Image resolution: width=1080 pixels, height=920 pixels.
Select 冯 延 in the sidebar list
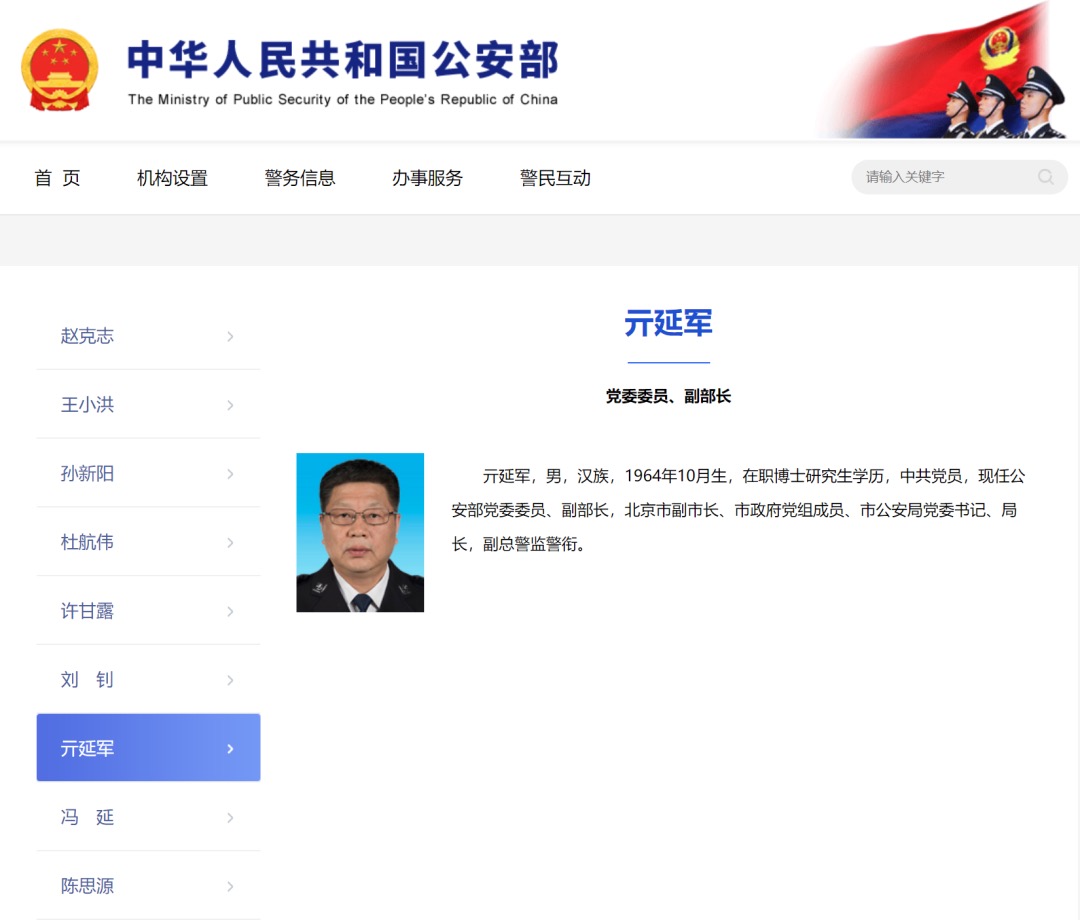[x=148, y=817]
